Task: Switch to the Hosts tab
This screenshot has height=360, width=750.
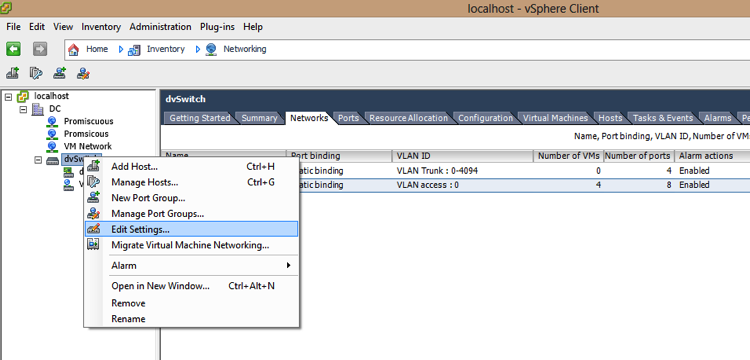Action: pos(610,118)
